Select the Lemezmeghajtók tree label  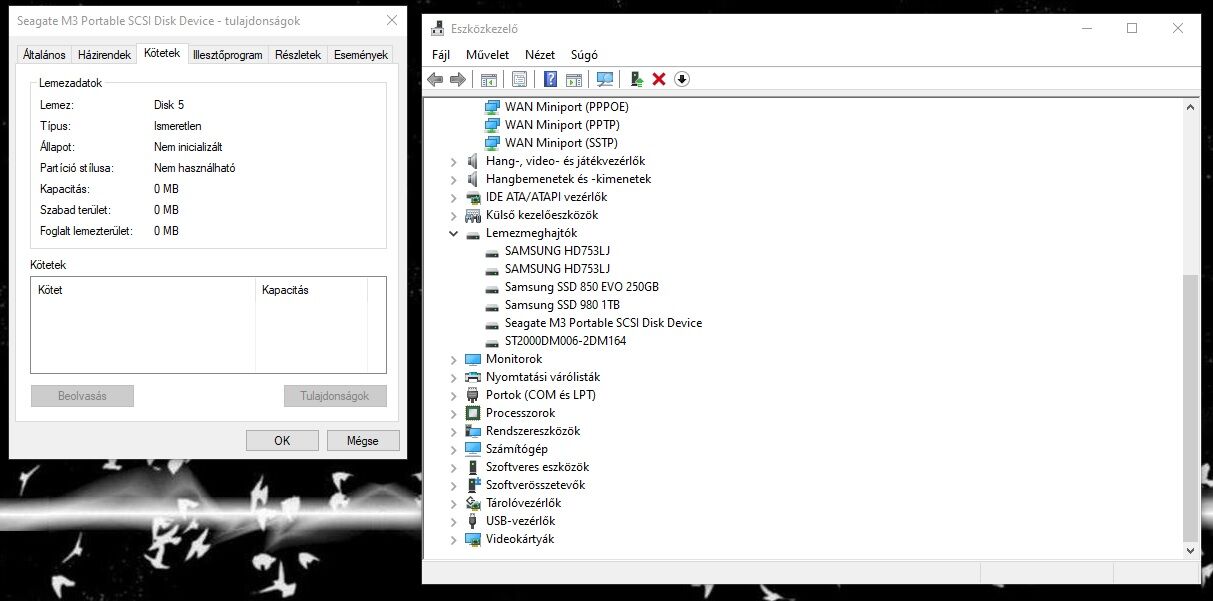coord(531,233)
